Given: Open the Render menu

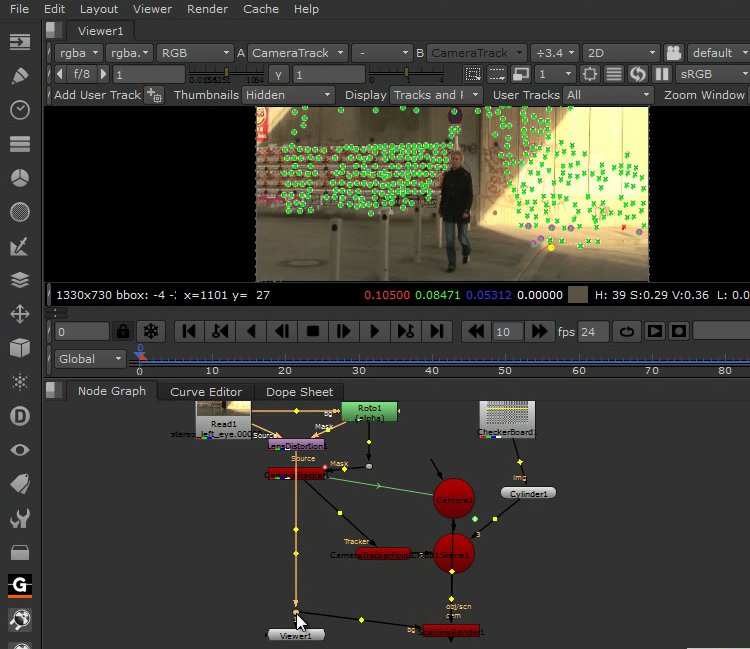Looking at the screenshot, I should [x=208, y=9].
